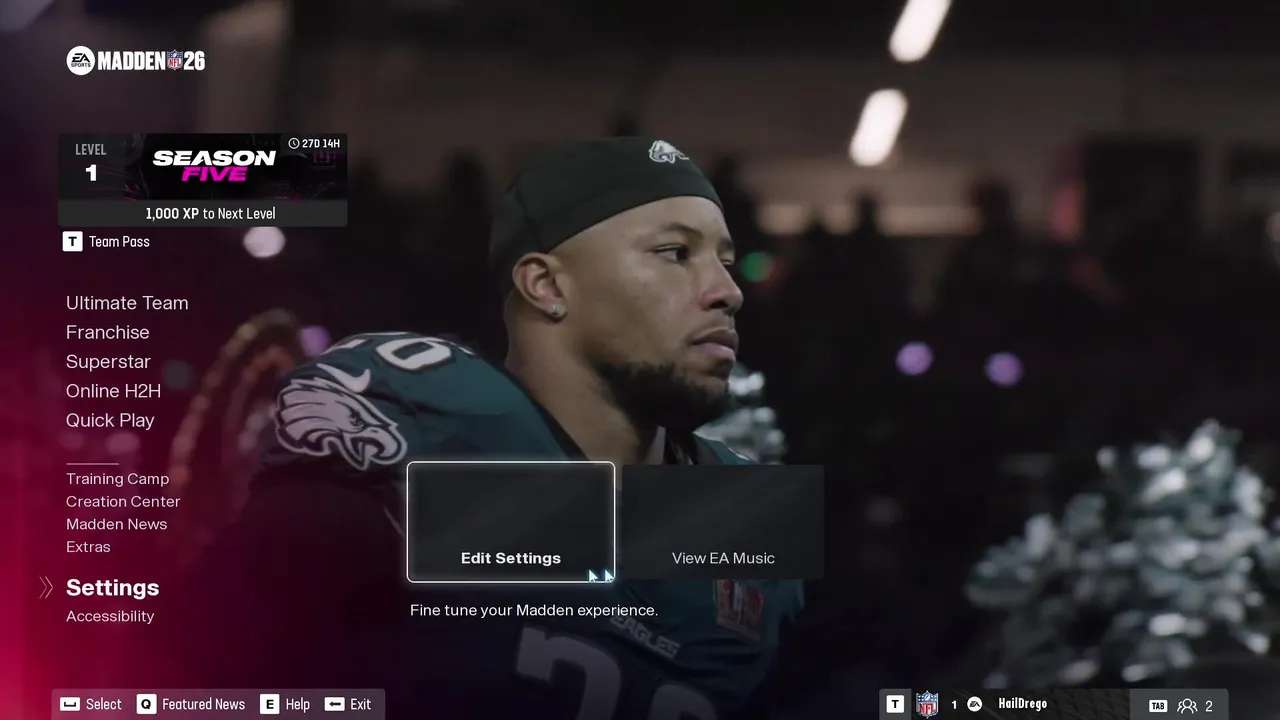
Task: Click the 1,000 XP to Next Level bar
Action: click(202, 213)
